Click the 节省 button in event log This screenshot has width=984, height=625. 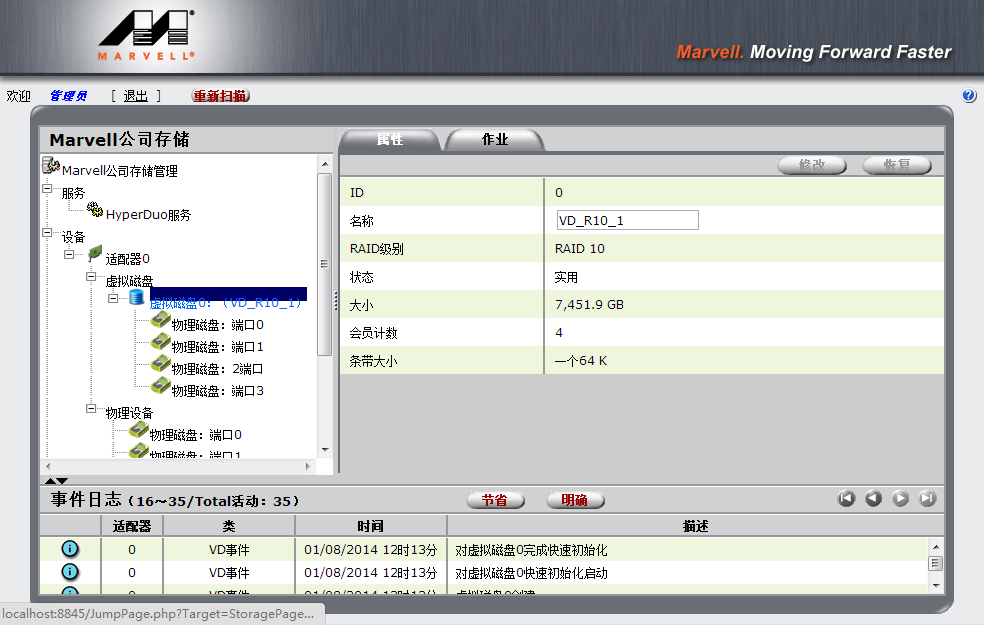(x=495, y=500)
